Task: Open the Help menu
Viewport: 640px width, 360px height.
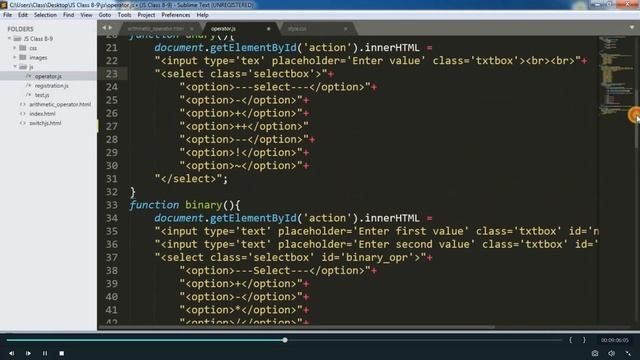Action: click(202, 15)
